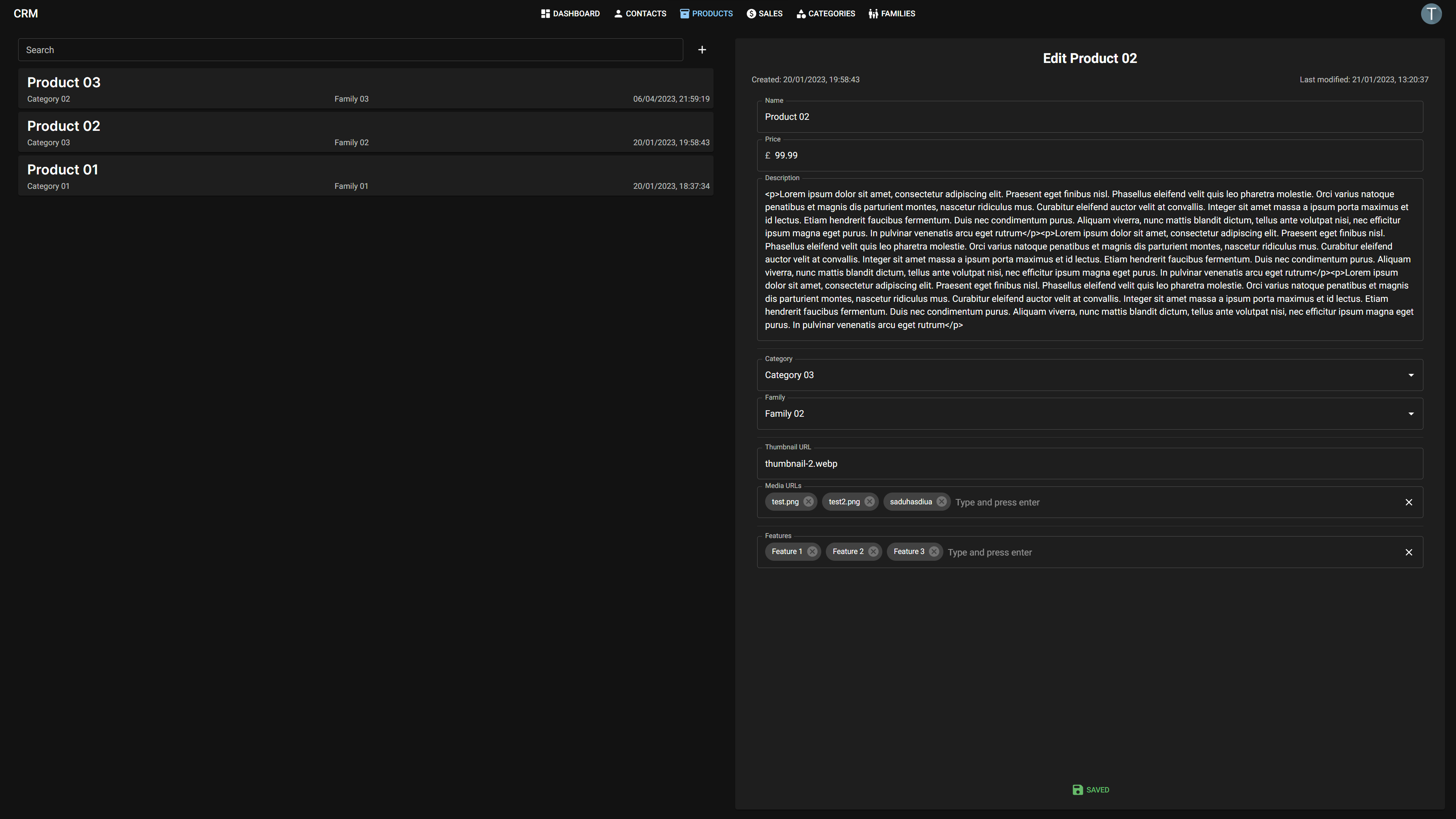Open the Categories nav label
This screenshot has height=819, width=1456.
pyautogui.click(x=832, y=14)
